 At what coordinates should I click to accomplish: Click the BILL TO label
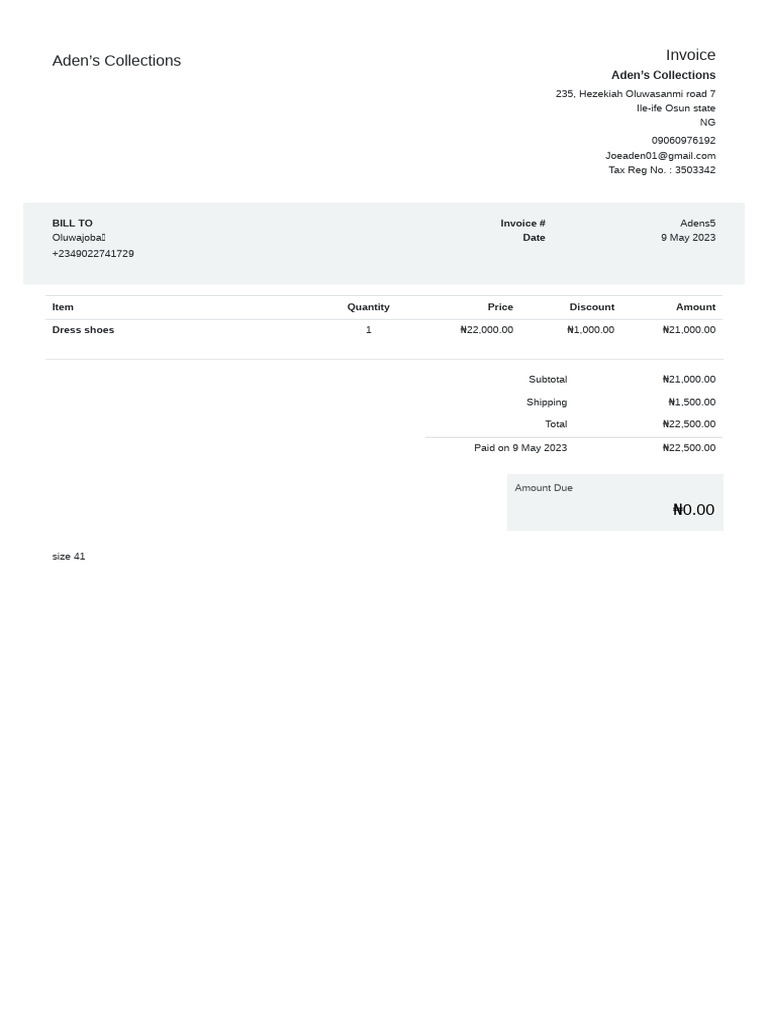[x=72, y=223]
